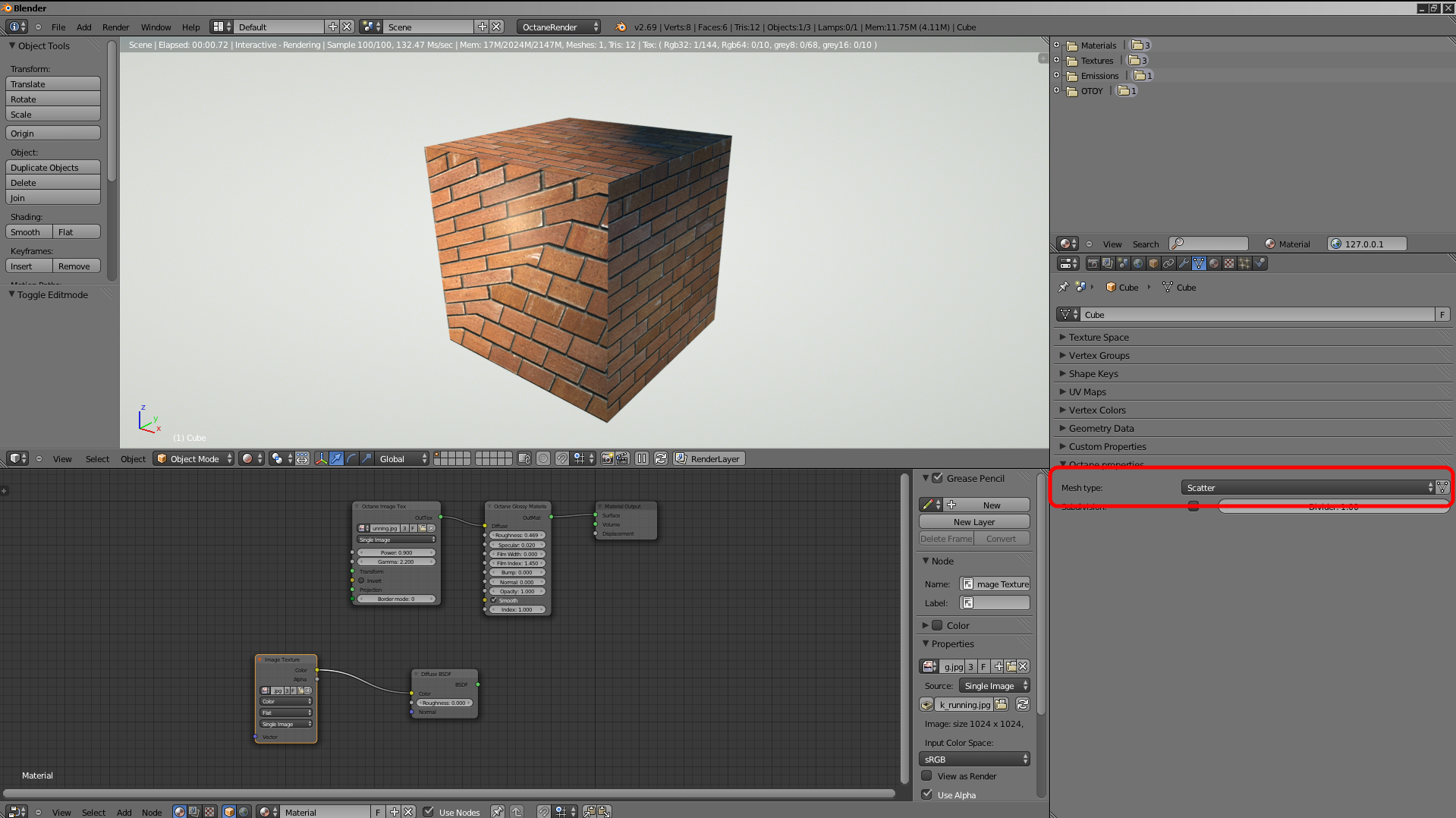Screen dimensions: 1456x818
Task: Unlink the g.jpg image datablock
Action: pyautogui.click(x=1024, y=666)
